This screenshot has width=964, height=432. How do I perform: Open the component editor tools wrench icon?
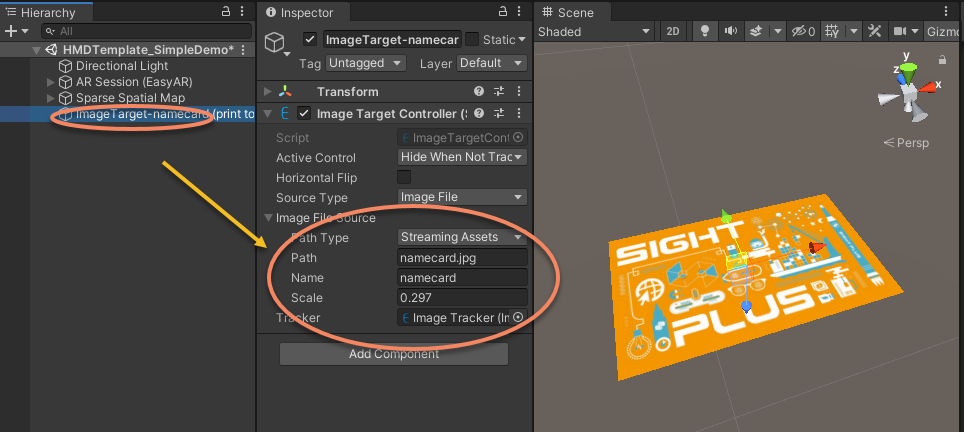pos(875,31)
